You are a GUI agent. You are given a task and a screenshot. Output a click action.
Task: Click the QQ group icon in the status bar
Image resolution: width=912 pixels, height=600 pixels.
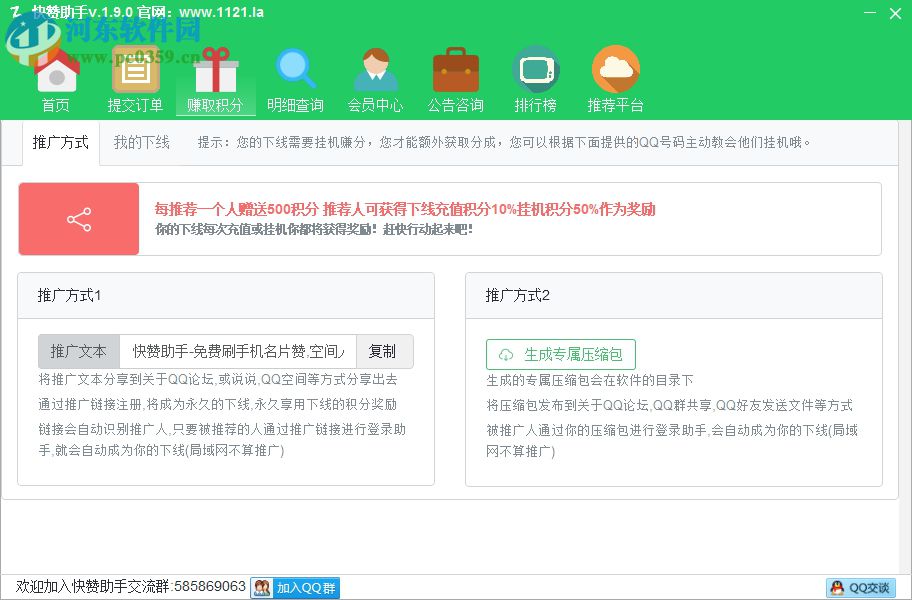(260, 588)
